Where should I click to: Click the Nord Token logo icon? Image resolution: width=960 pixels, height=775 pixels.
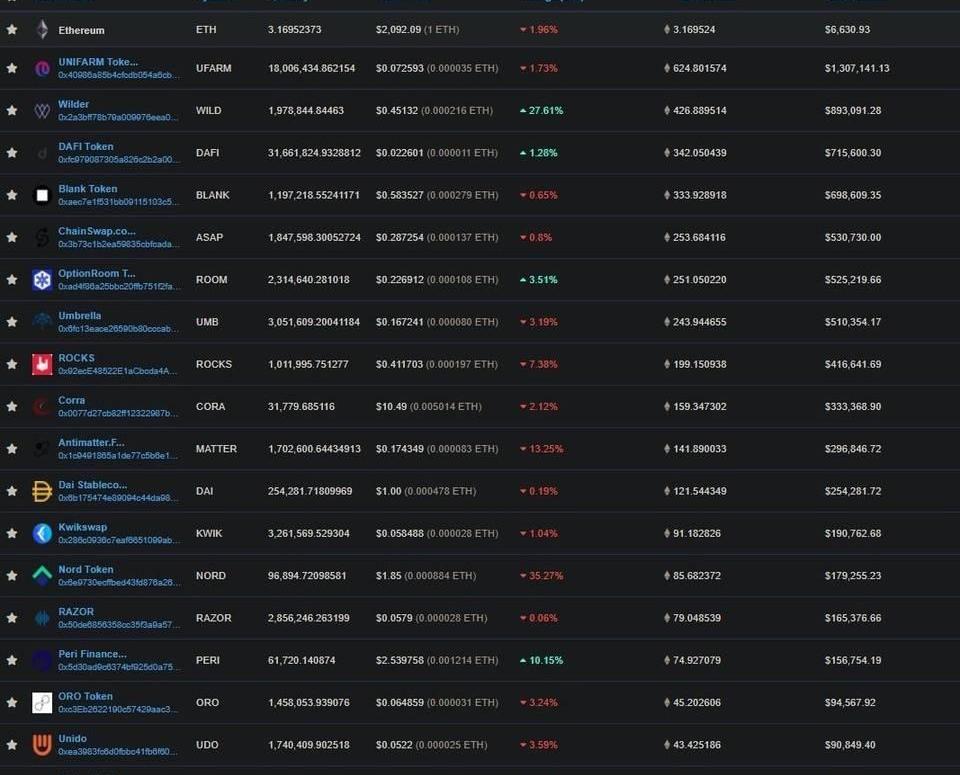[42, 576]
